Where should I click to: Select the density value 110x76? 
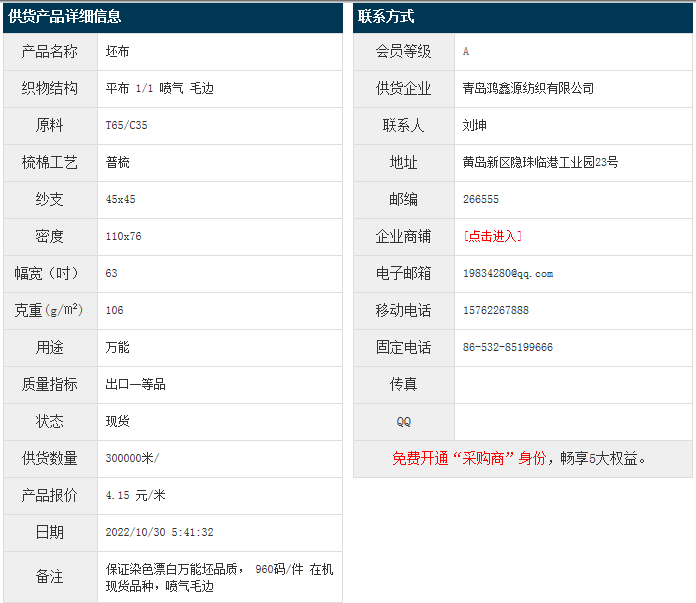[123, 236]
